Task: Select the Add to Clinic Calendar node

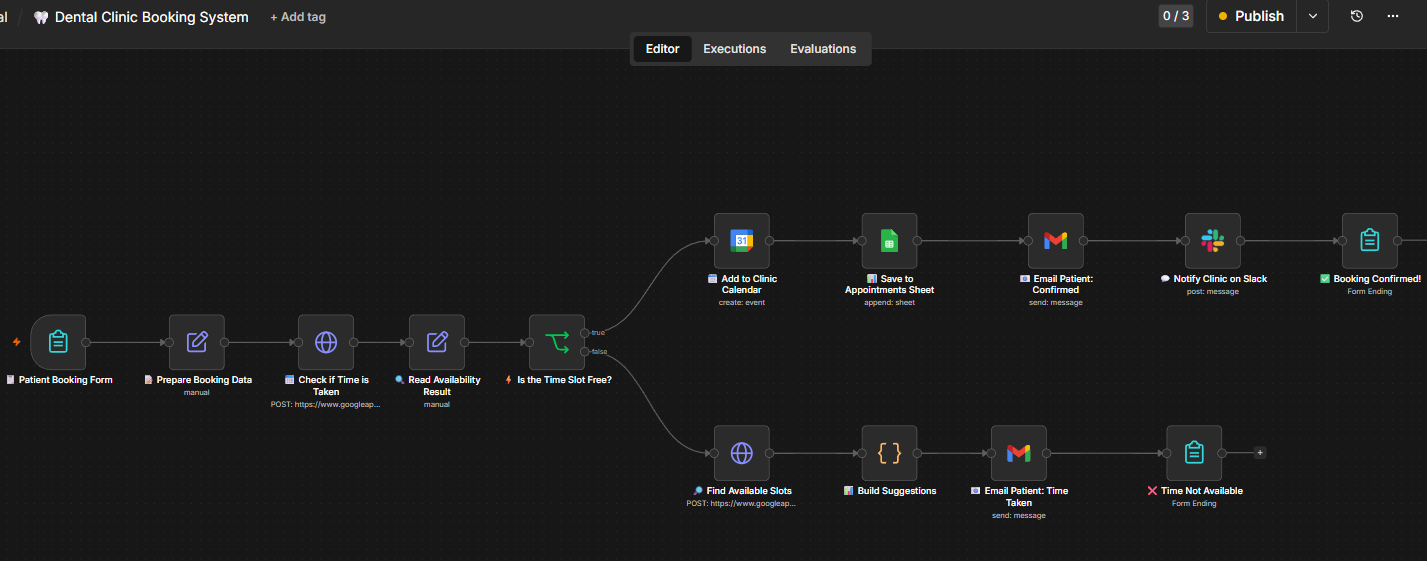Action: pyautogui.click(x=742, y=241)
